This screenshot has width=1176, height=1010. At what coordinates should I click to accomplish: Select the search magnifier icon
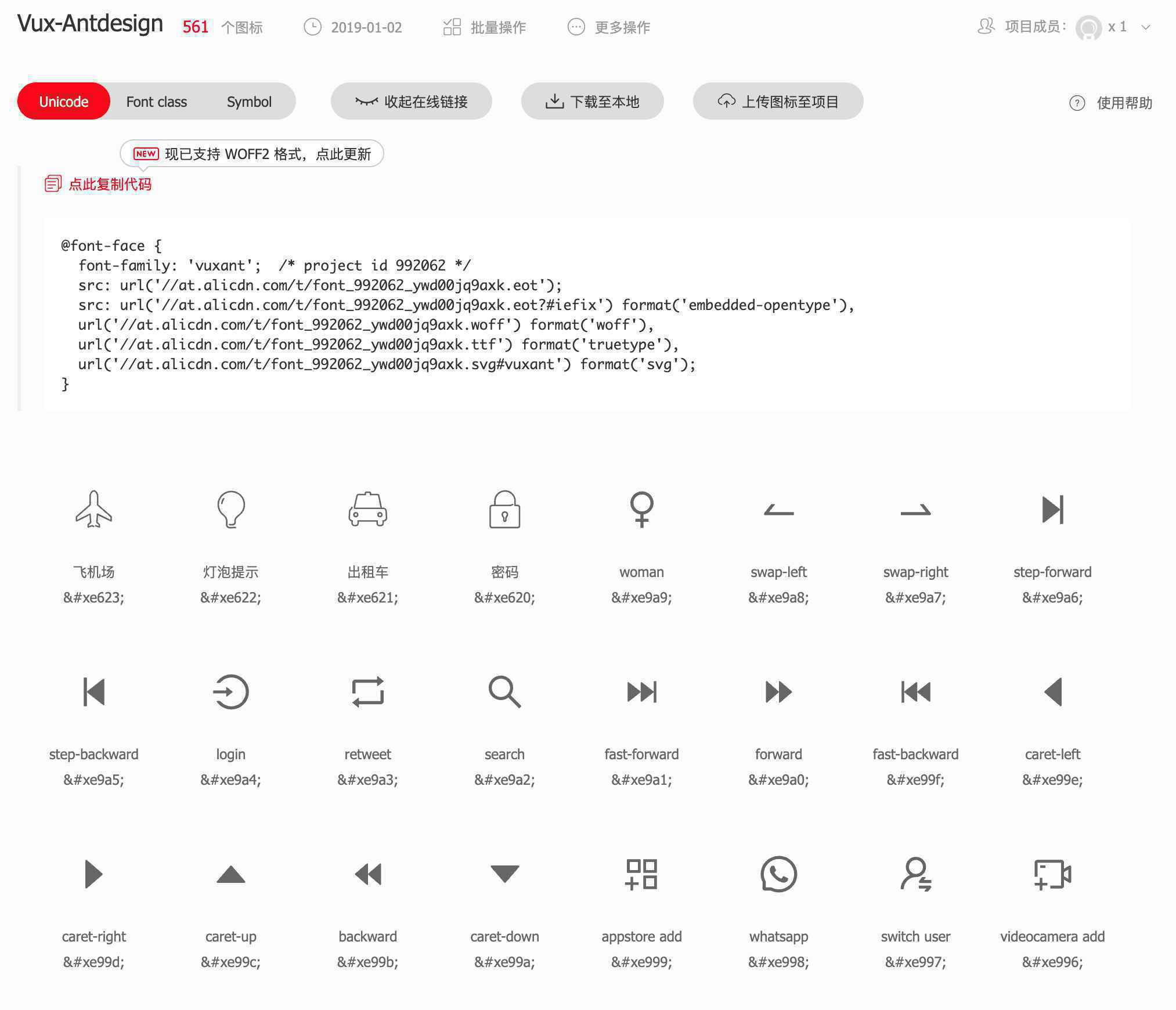click(x=504, y=691)
